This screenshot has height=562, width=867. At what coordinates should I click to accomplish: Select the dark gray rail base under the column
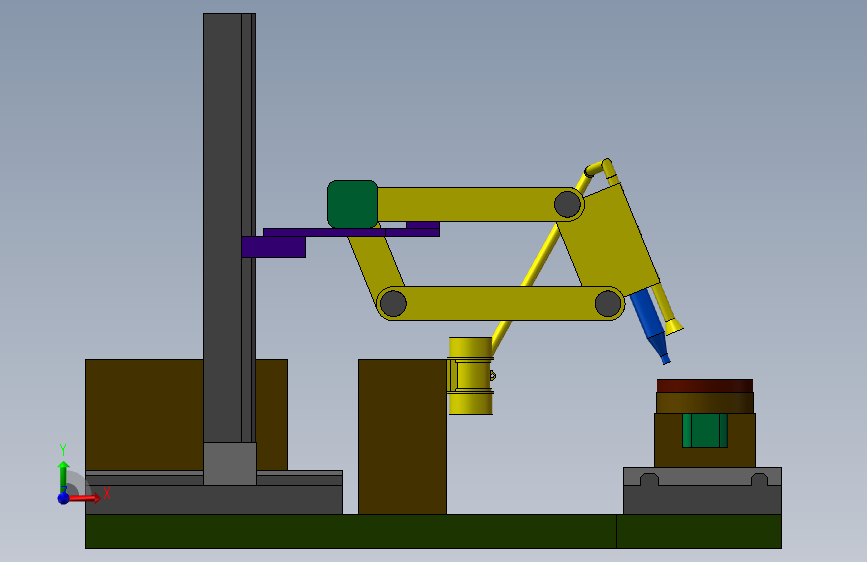pyautogui.click(x=214, y=499)
